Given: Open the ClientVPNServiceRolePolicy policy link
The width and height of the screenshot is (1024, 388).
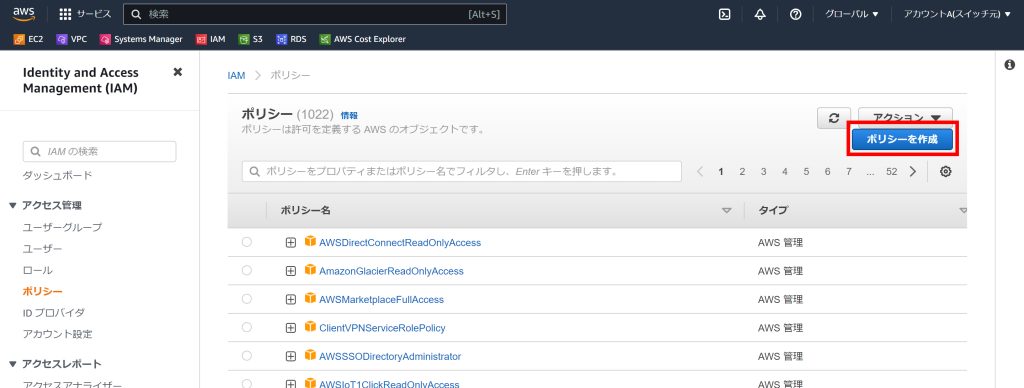Looking at the screenshot, I should click(x=382, y=327).
